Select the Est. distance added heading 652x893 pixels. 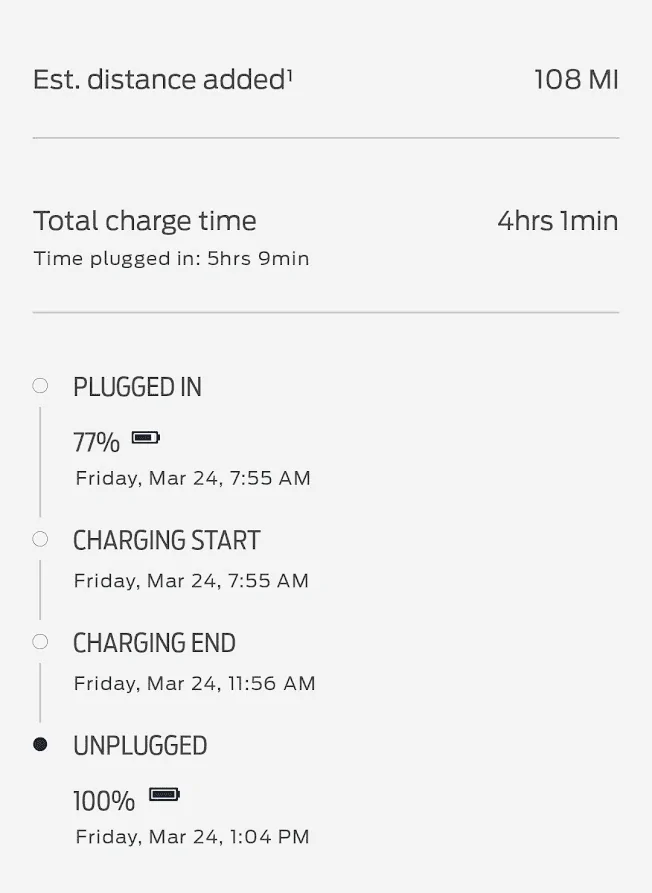(162, 79)
